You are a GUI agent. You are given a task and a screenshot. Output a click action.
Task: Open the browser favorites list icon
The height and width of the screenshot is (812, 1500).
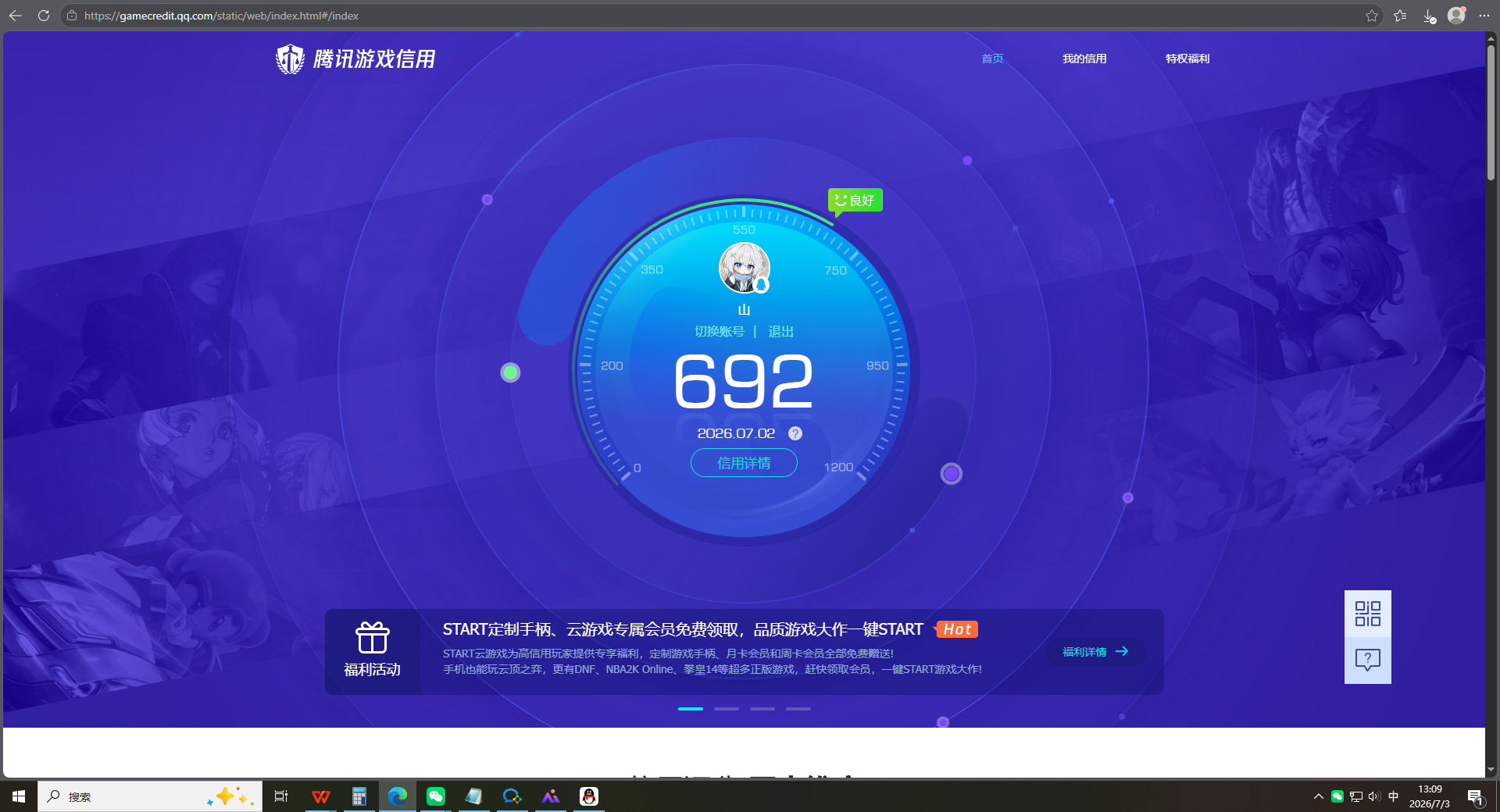(x=1400, y=16)
